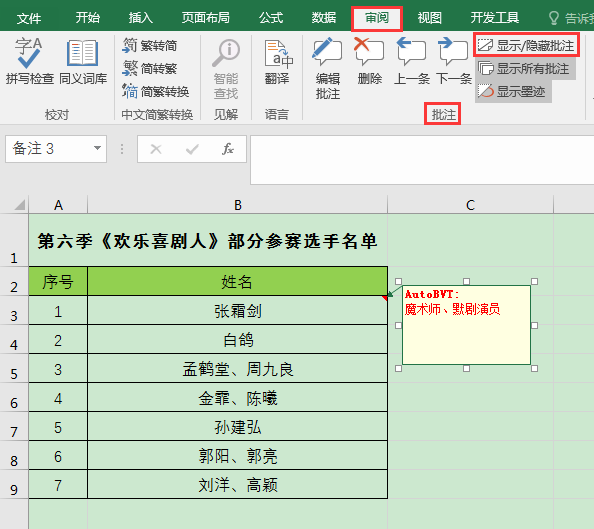Click comment box top-middle resize handle
This screenshot has width=594, height=529.
(x=466, y=281)
